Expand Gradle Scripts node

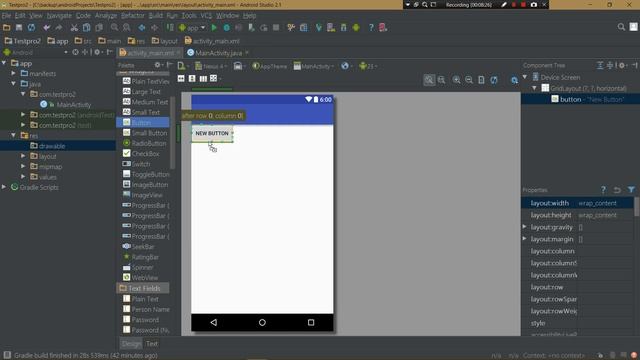[x=4, y=187]
